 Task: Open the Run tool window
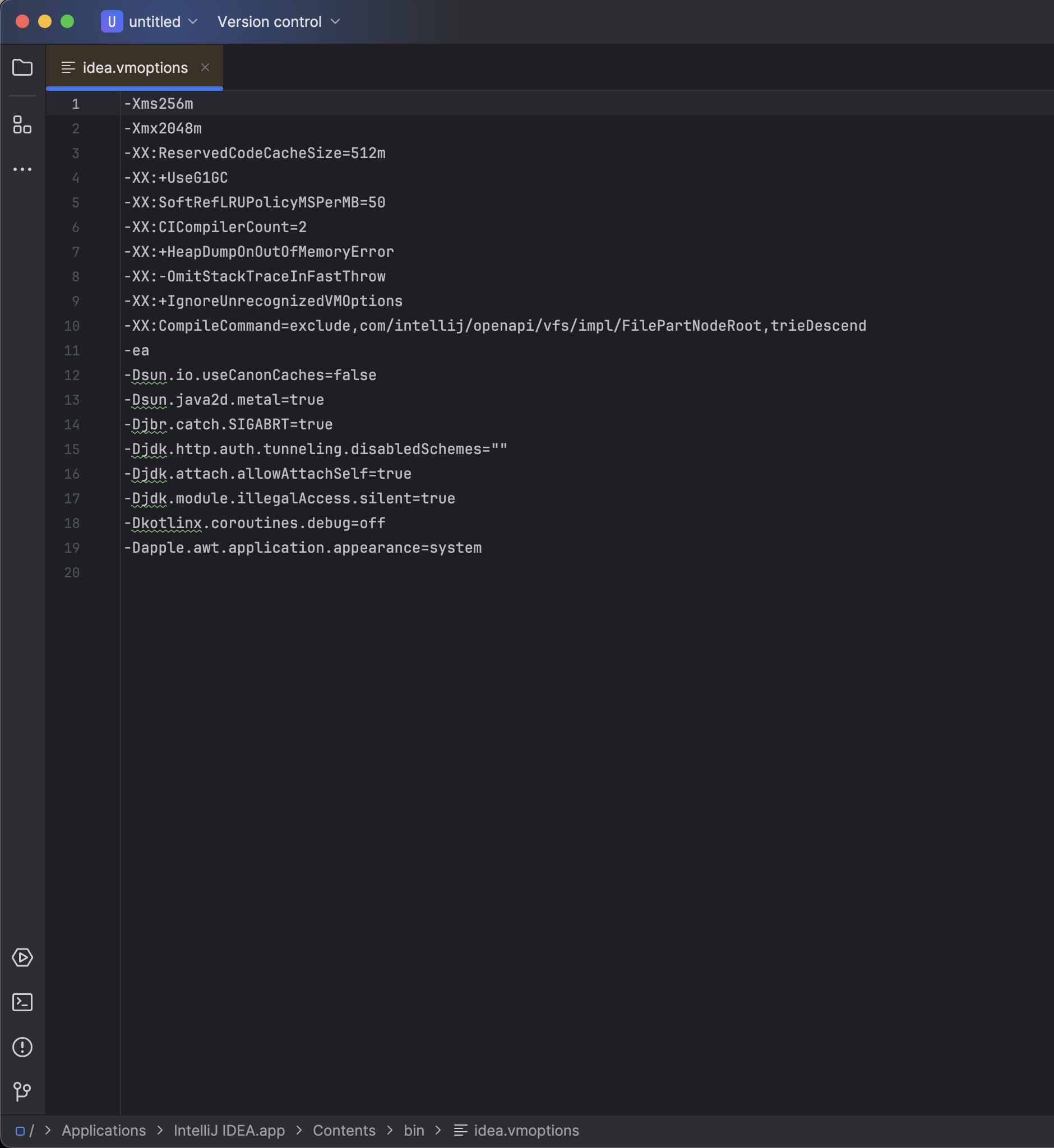click(x=22, y=957)
